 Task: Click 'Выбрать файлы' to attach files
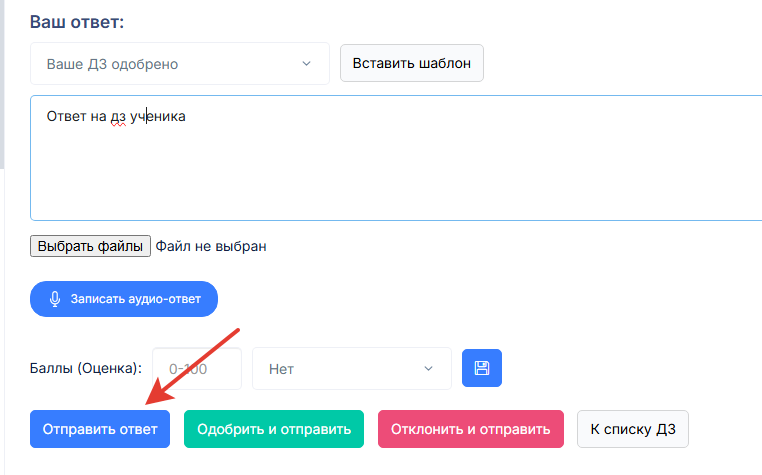(x=90, y=246)
